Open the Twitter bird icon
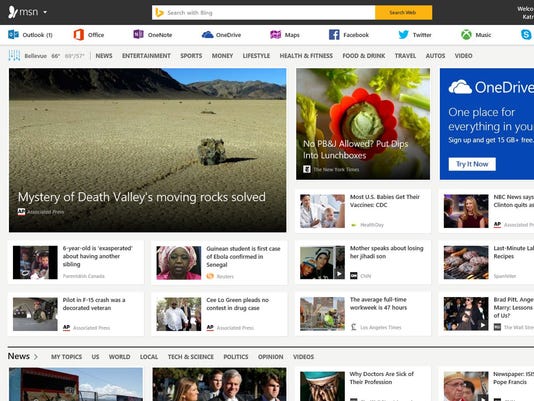The image size is (534, 401). (404, 35)
